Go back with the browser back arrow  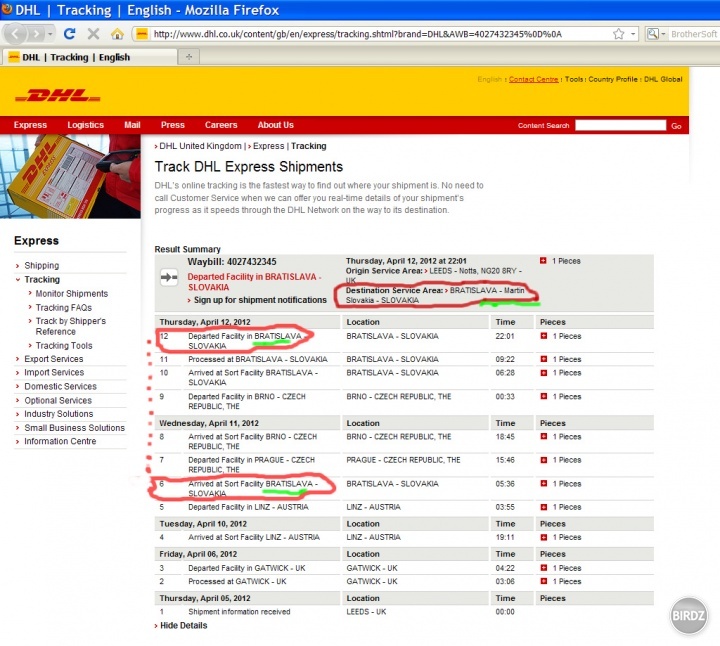click(15, 34)
